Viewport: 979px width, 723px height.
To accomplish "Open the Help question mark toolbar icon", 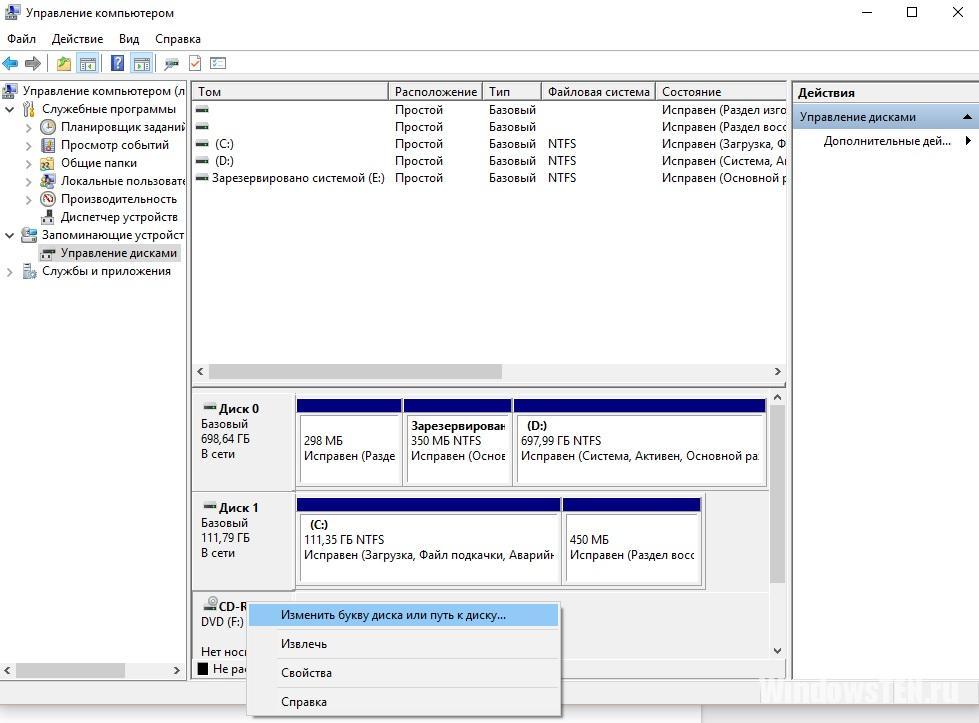I will (x=117, y=63).
